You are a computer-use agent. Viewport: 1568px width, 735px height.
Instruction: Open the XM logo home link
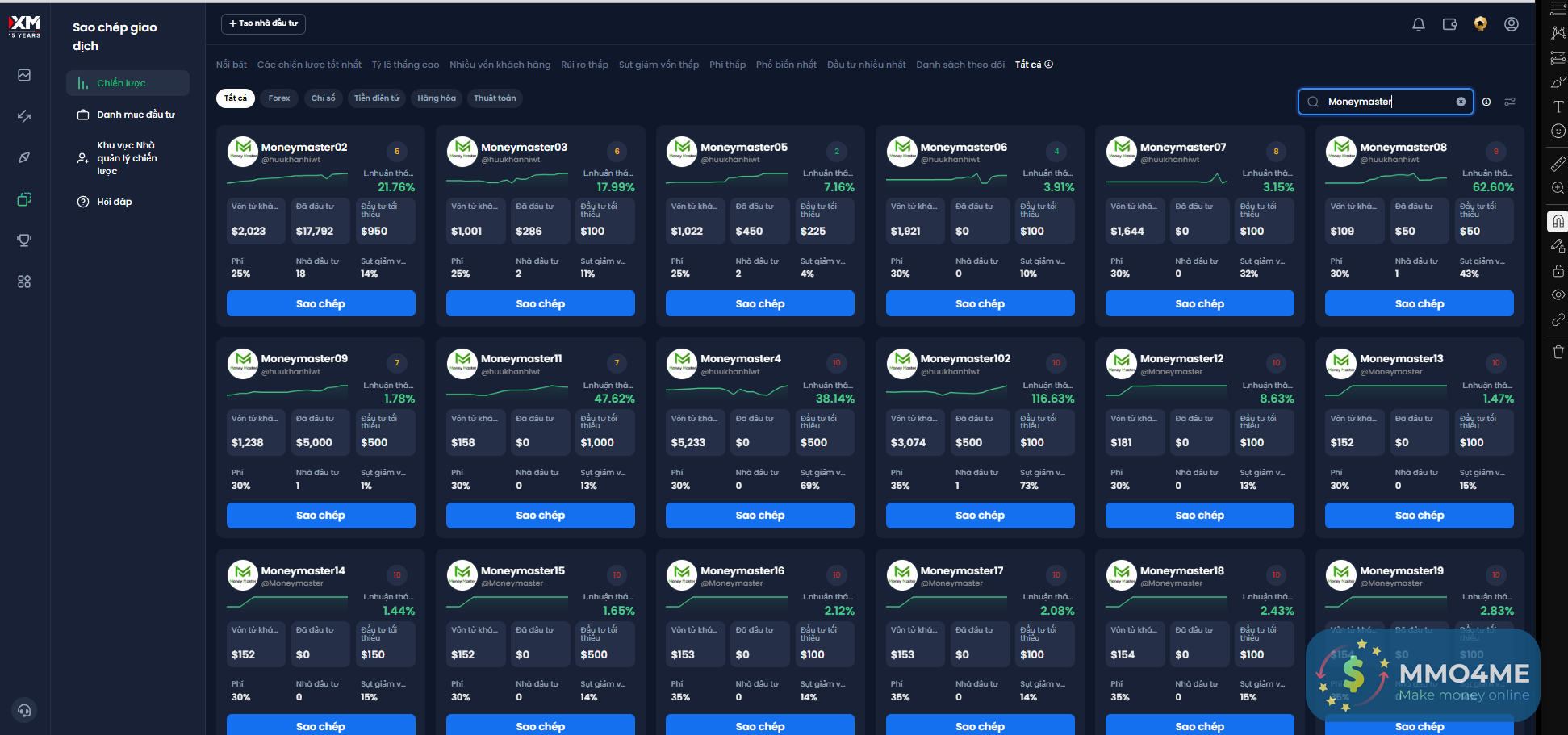(24, 27)
